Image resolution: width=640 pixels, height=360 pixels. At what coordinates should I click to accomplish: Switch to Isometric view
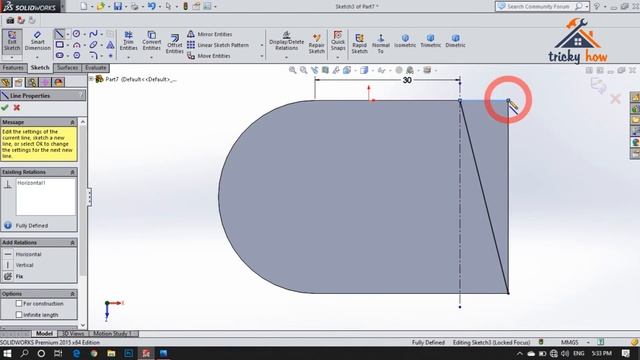pyautogui.click(x=405, y=41)
